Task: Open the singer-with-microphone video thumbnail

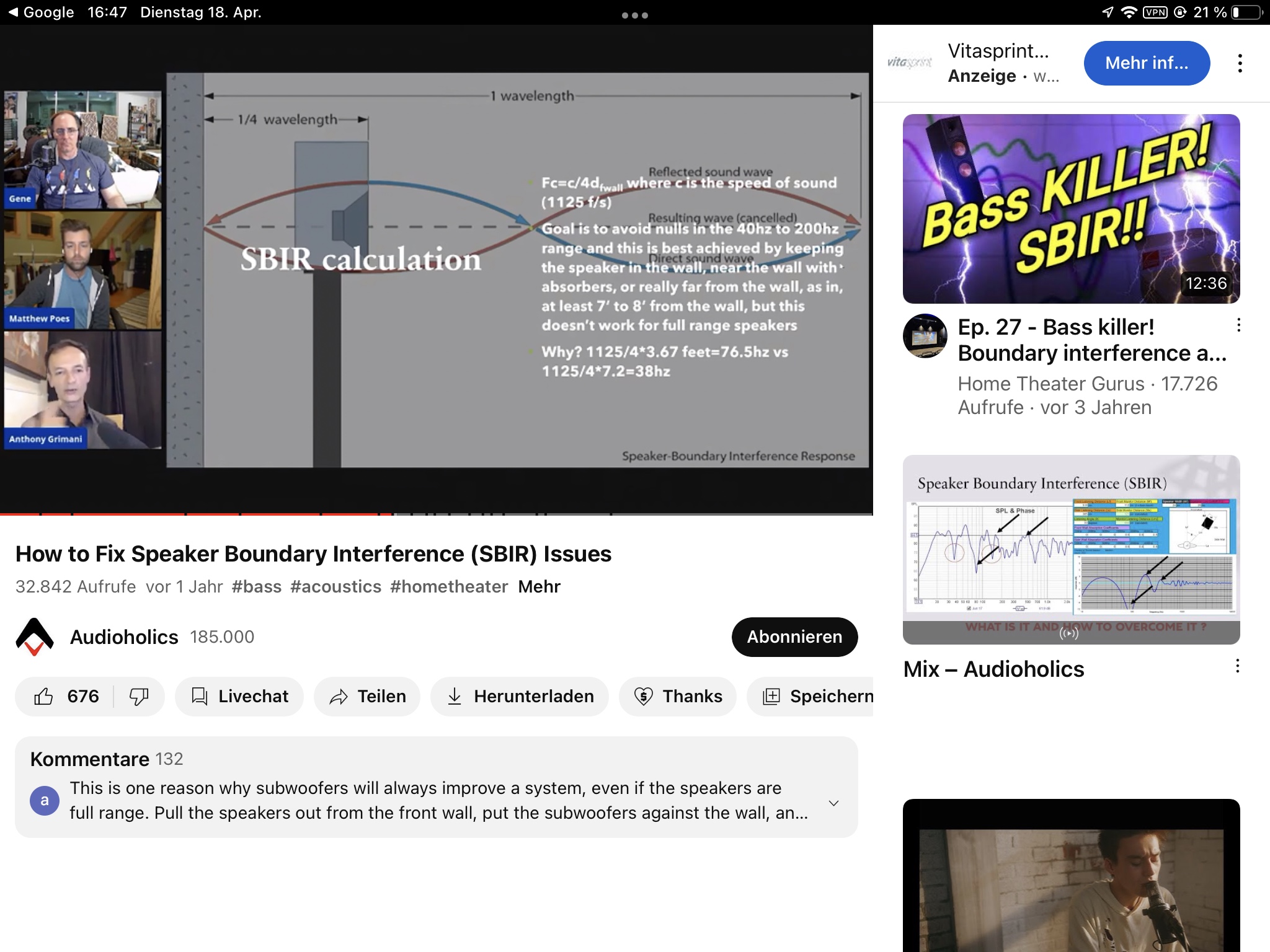Action: tap(1071, 875)
